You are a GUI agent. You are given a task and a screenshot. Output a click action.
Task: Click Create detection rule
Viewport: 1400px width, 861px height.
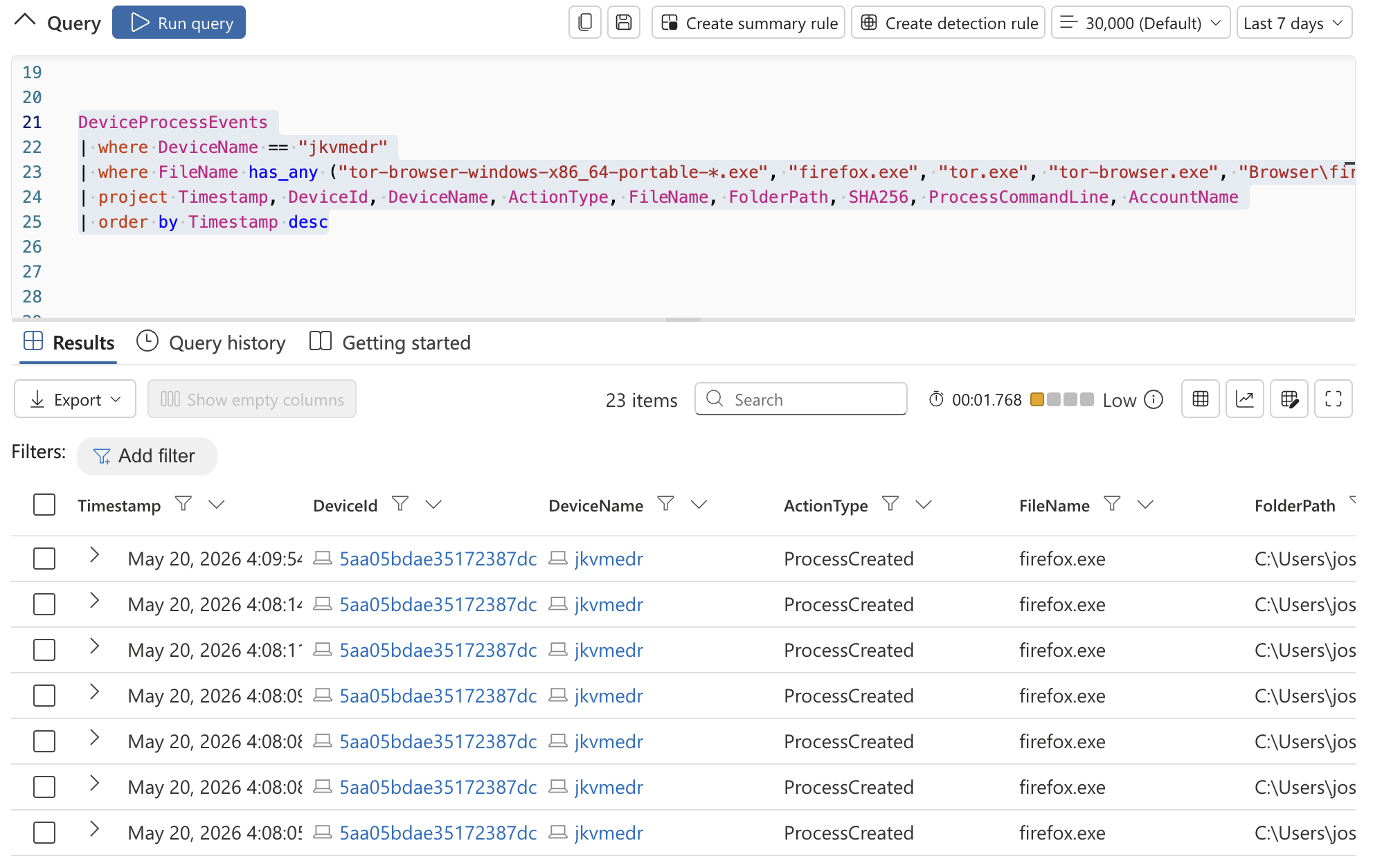point(949,22)
